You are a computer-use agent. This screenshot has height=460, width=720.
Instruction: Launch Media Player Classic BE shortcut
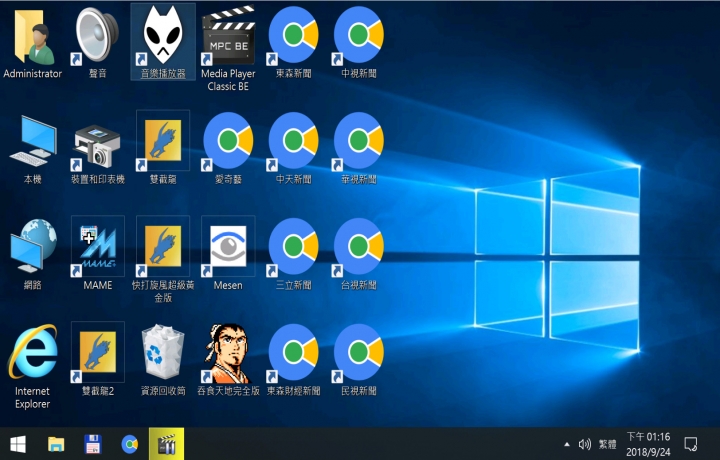tap(228, 36)
